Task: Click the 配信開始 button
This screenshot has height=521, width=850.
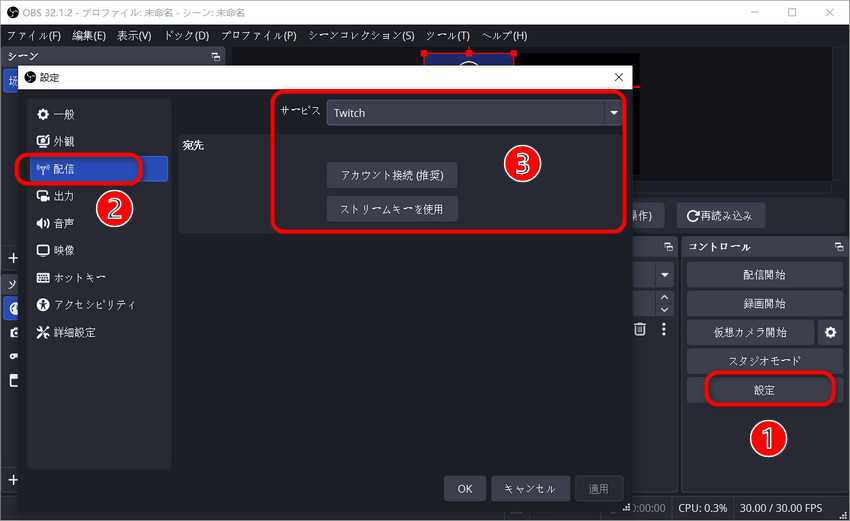Action: click(x=764, y=275)
